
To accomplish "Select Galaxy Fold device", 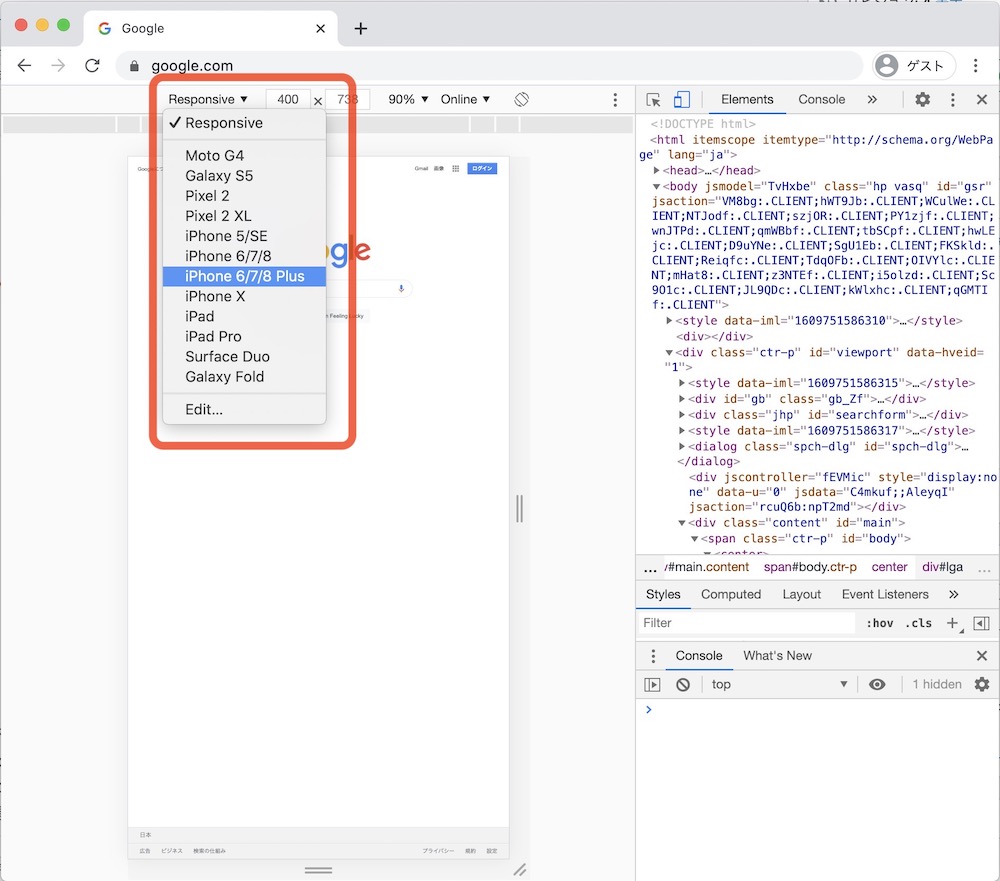I will pos(244,377).
